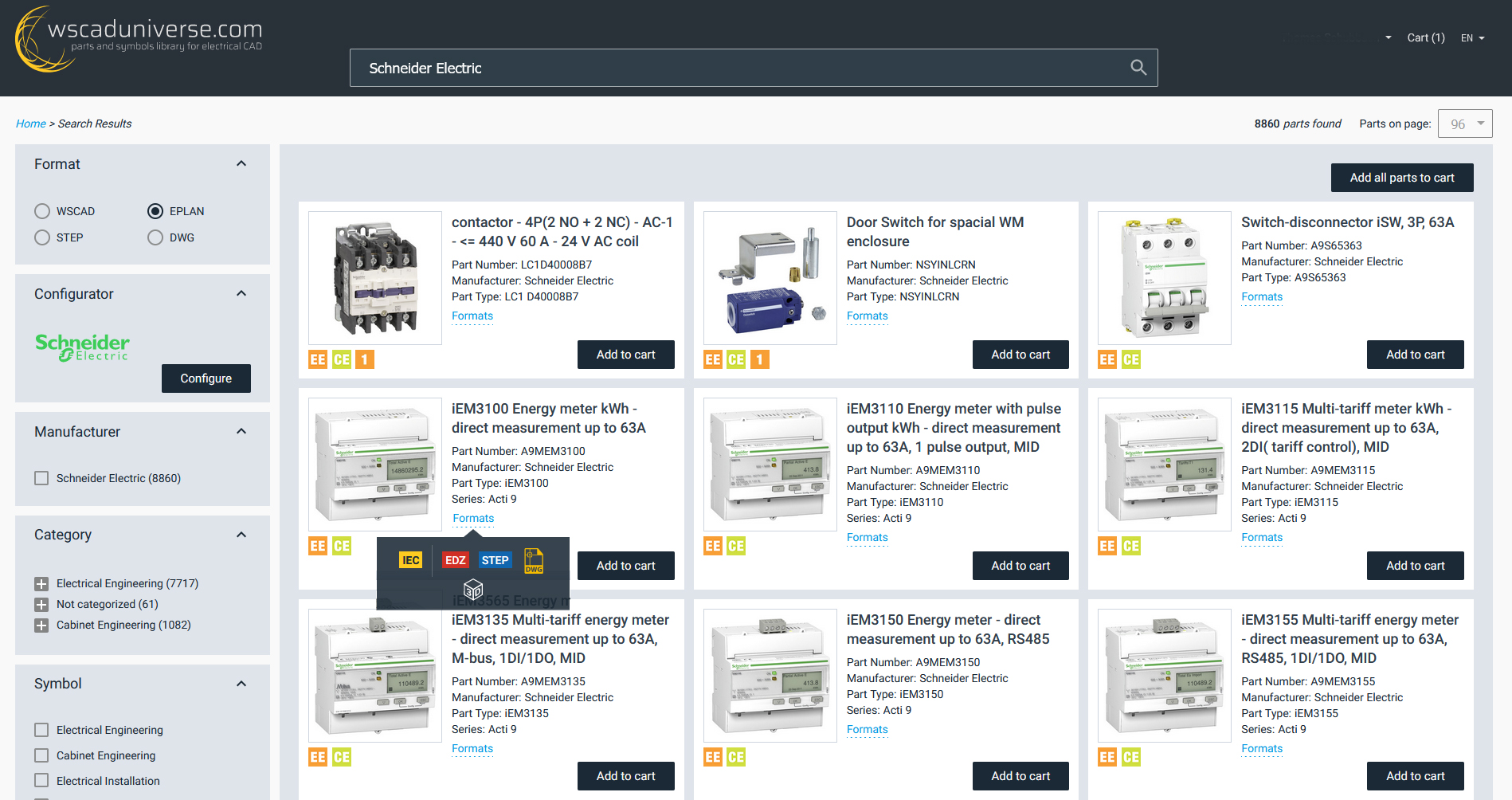Open the Cart (1) menu item

point(1425,37)
